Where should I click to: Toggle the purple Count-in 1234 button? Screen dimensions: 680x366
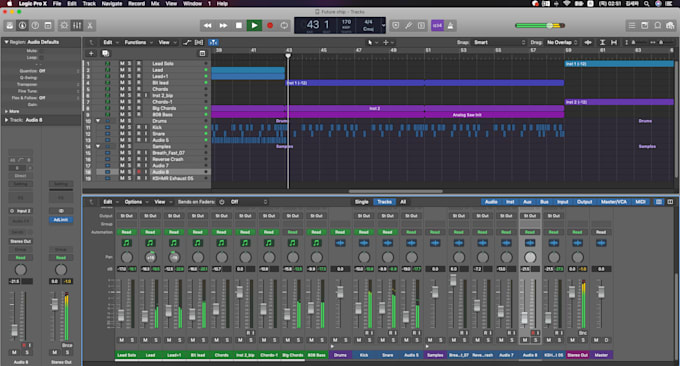[437, 26]
